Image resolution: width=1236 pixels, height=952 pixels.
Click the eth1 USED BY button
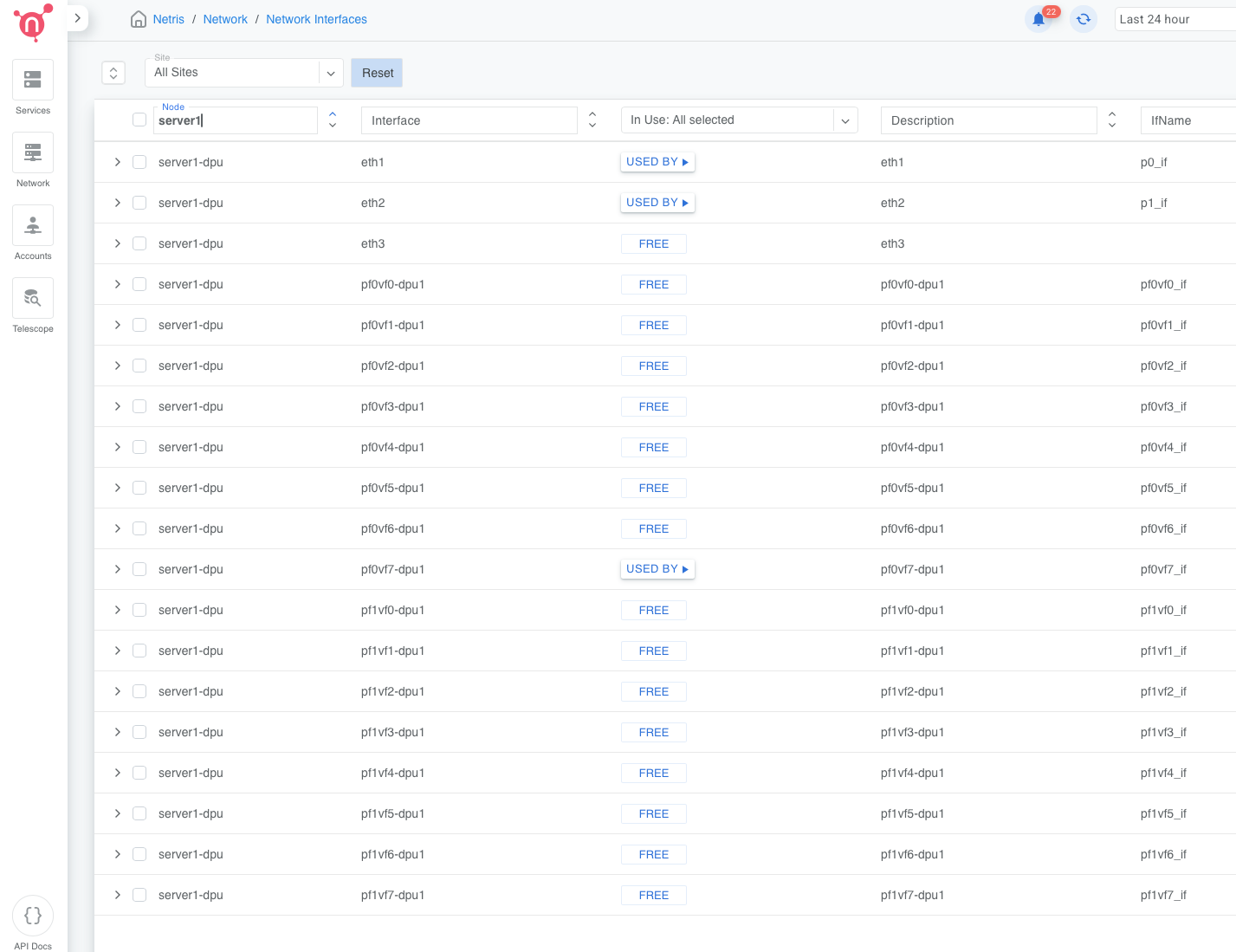click(657, 162)
